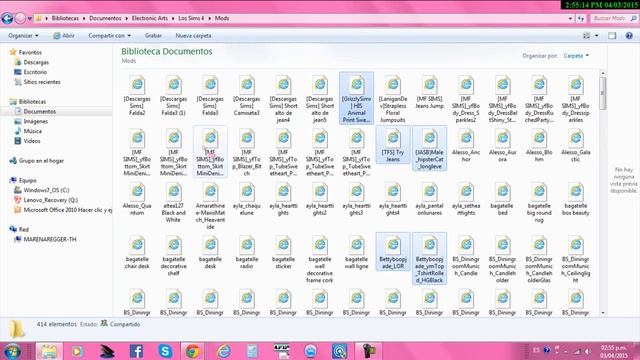This screenshot has height=360, width=640.
Task: Click the refresh button next to address bar
Action: coord(581,18)
